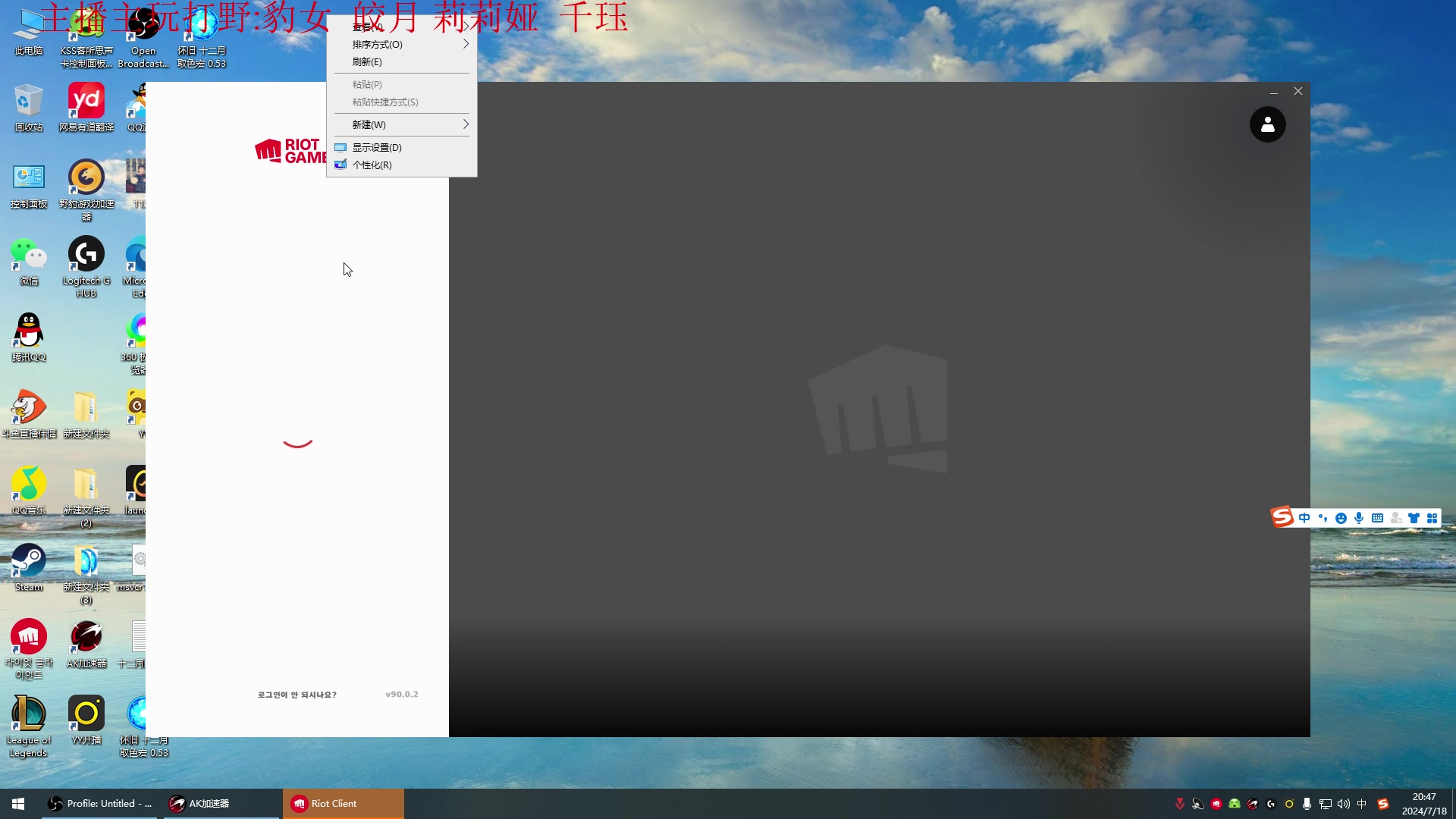Toggle Sogou voice input microphone
Screen dimensions: 1456x819
click(1359, 519)
